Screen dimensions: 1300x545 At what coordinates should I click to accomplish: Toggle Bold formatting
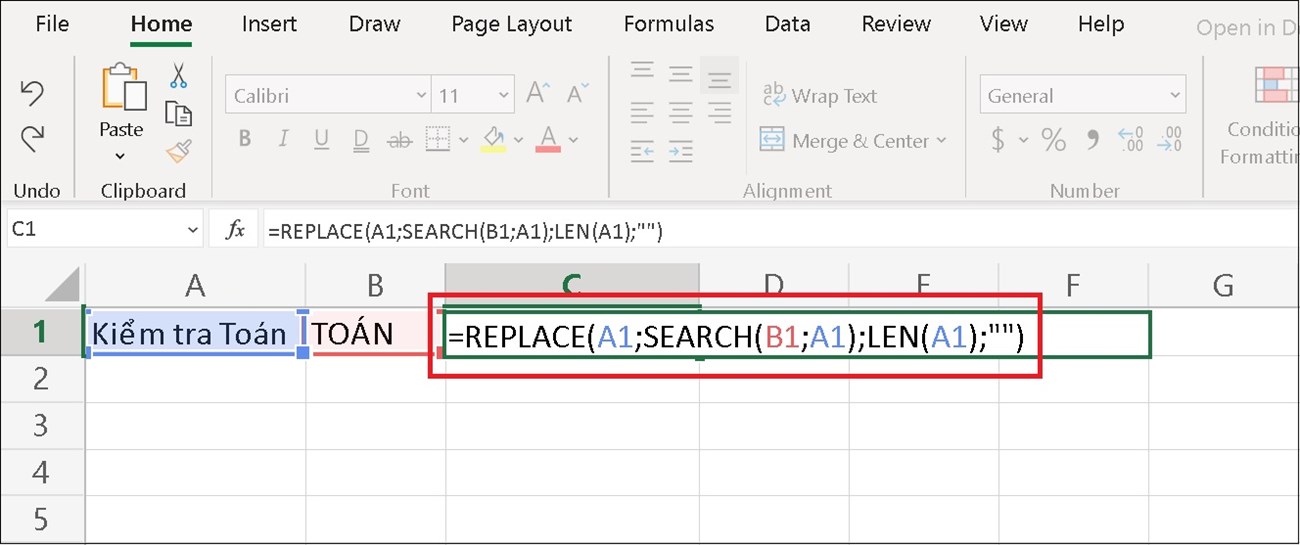coord(245,139)
